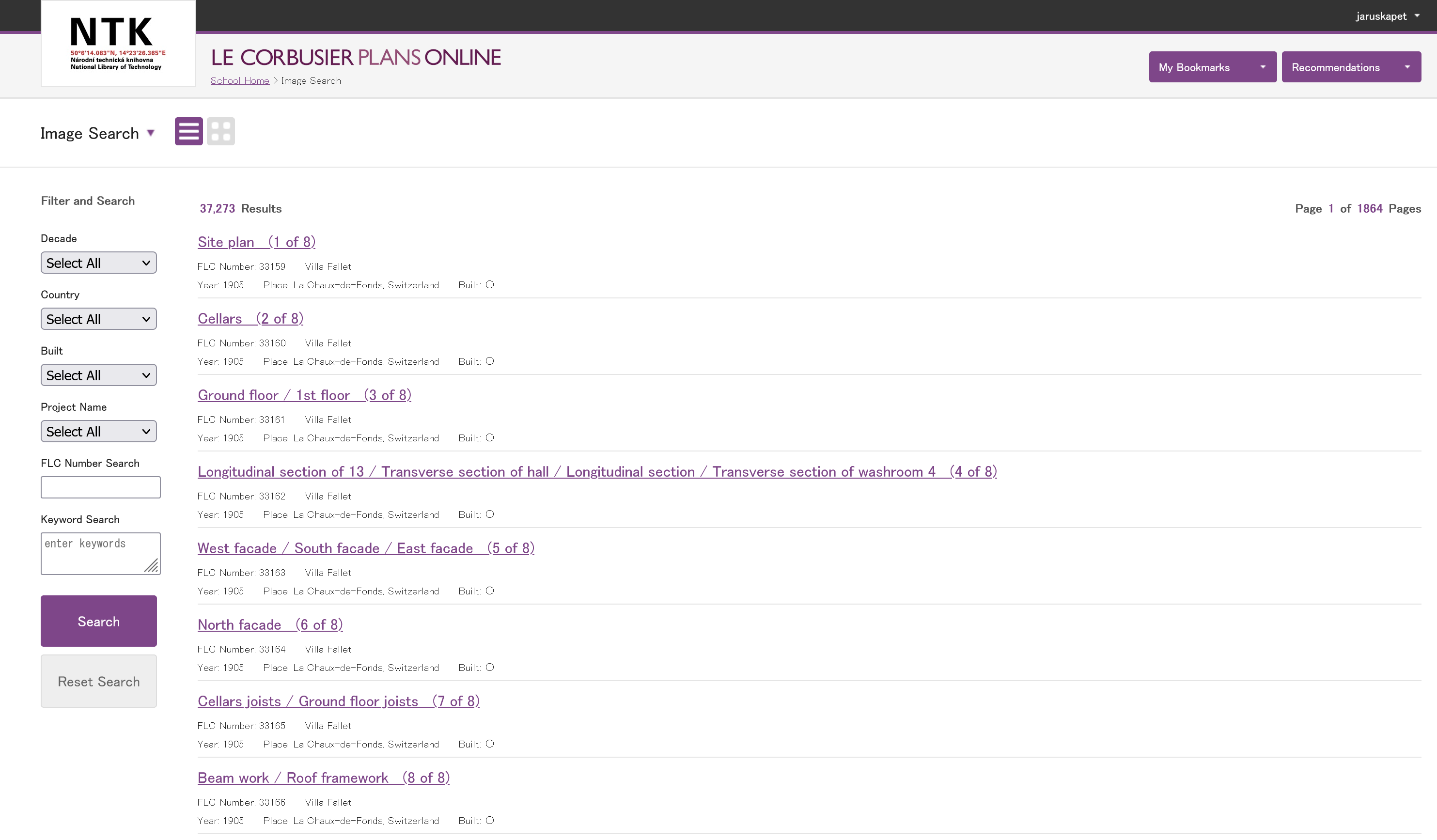
Task: Open Beam work / Roof framework result
Action: point(324,778)
